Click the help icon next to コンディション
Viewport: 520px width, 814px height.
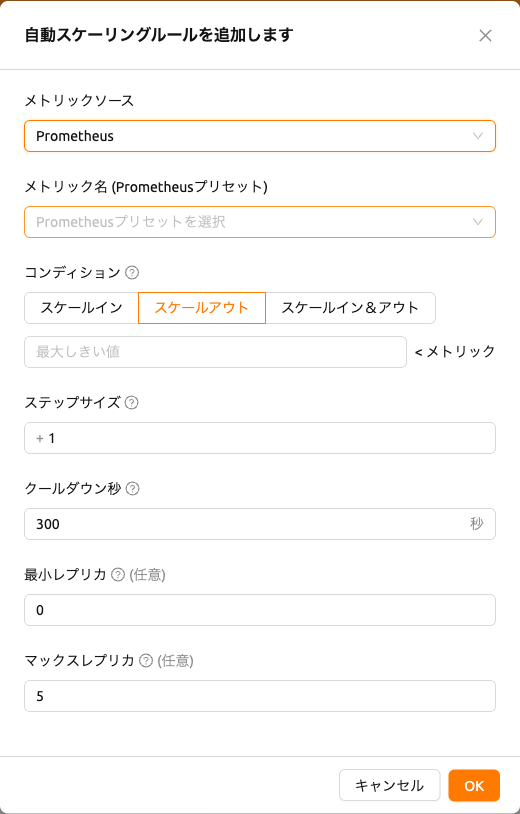pyautogui.click(x=132, y=273)
